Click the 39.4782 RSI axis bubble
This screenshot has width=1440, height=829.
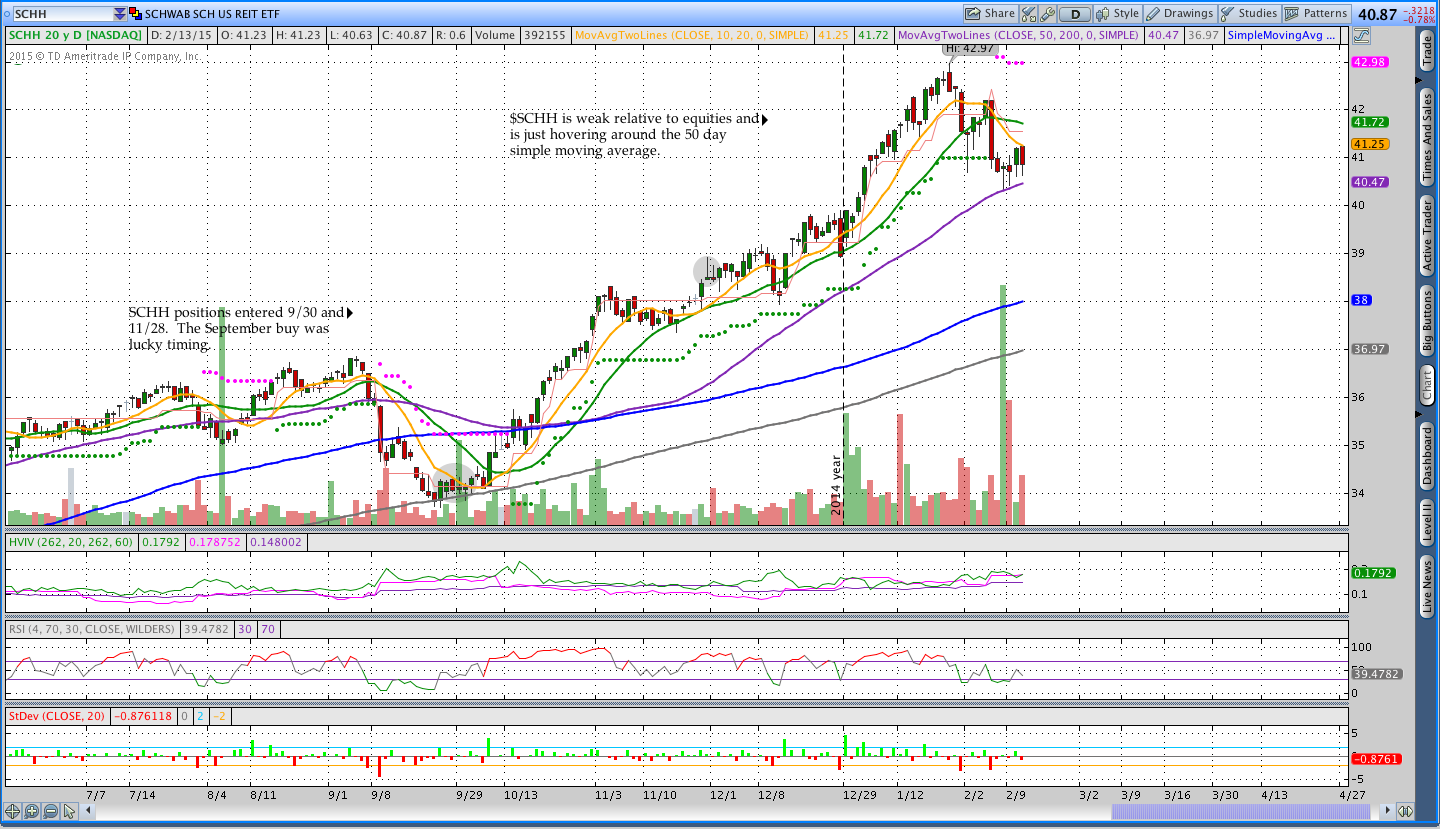click(x=1375, y=673)
